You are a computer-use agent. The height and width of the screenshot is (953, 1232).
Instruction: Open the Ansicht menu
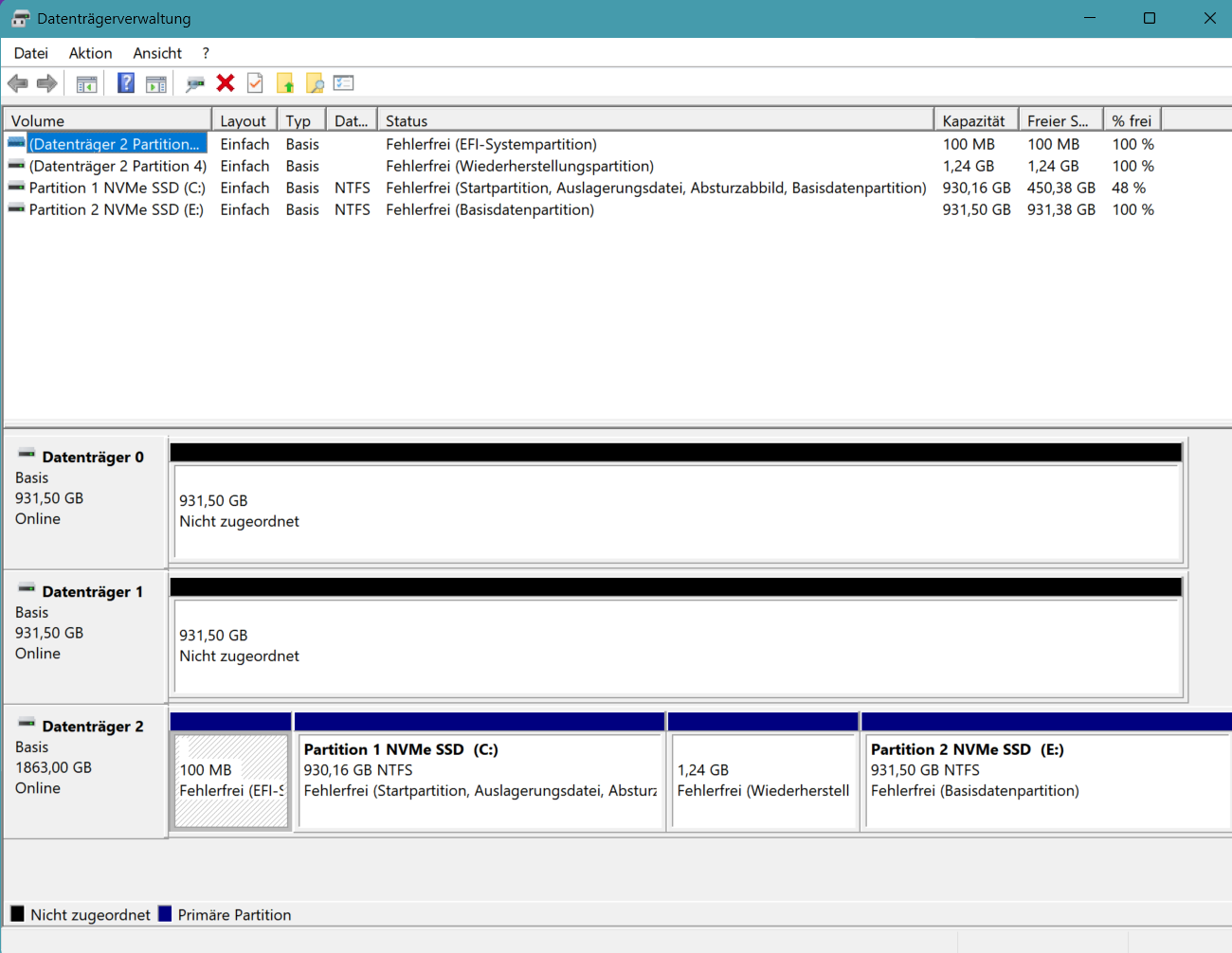tap(157, 53)
